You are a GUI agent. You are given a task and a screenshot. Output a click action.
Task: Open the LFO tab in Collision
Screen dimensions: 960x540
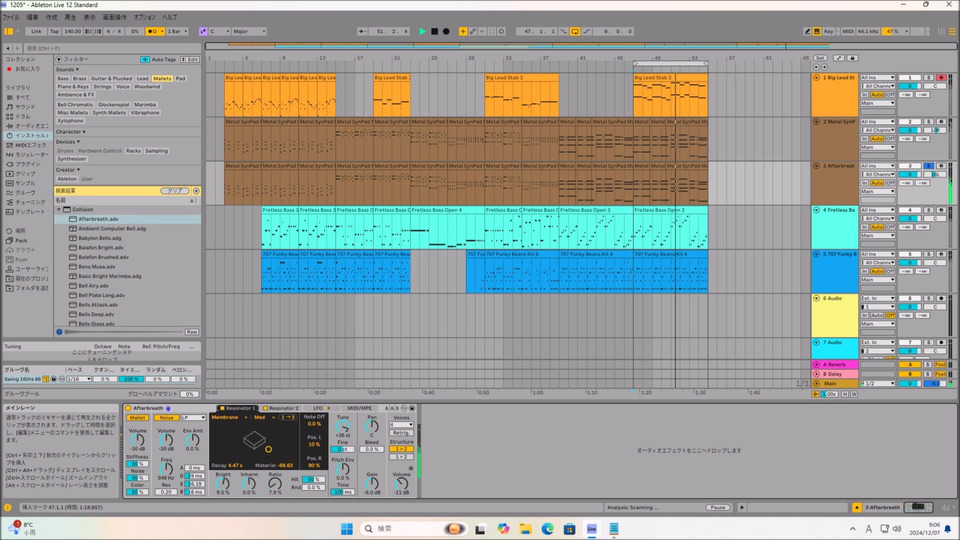click(318, 408)
